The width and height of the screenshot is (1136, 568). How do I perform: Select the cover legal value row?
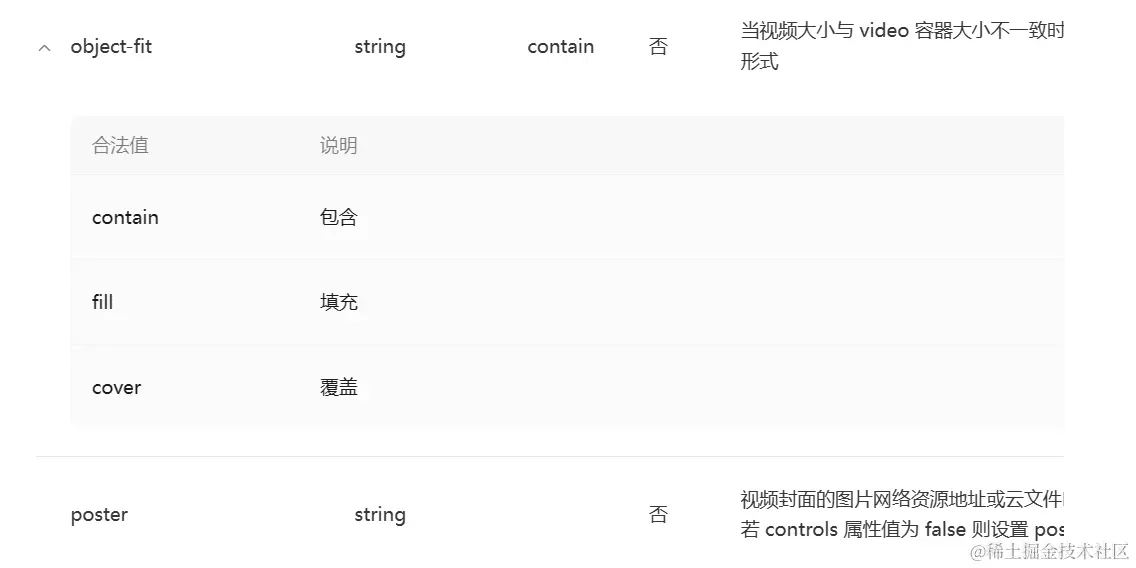tap(567, 385)
